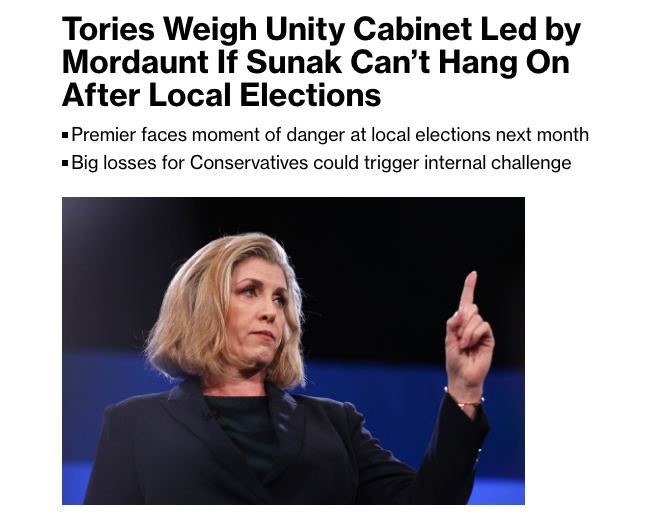The height and width of the screenshot is (512, 656).
Task: Click "After Local Elections" headline line
Action: tap(221, 95)
